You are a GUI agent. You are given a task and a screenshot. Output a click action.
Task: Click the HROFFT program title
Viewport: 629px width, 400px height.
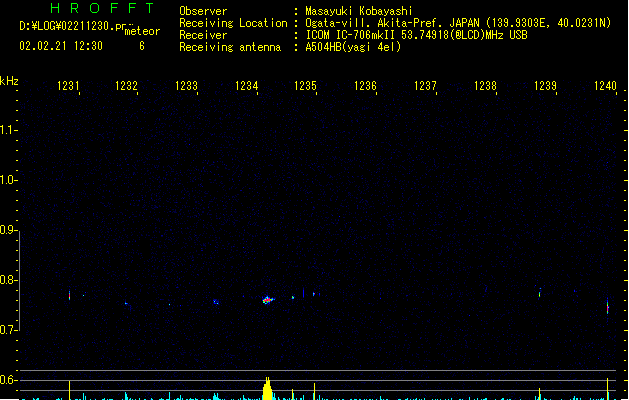[102, 8]
